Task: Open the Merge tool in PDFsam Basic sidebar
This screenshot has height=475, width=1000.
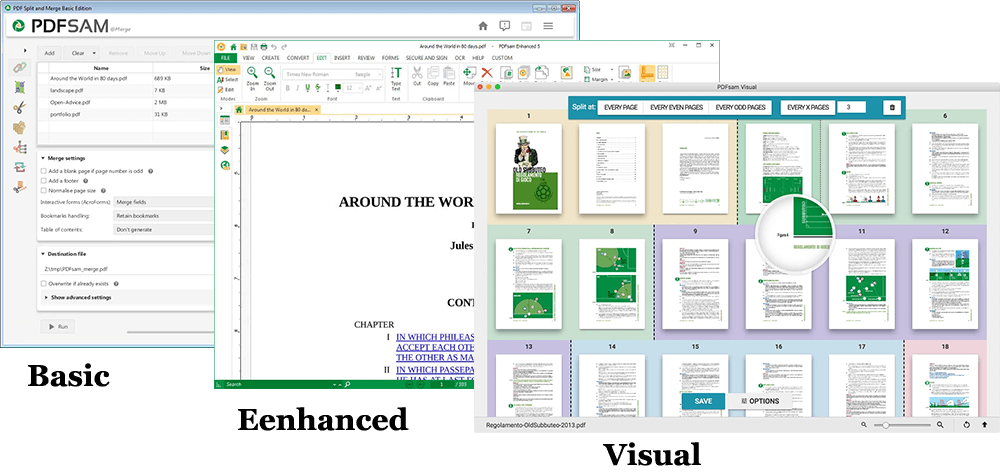Action: click(19, 67)
